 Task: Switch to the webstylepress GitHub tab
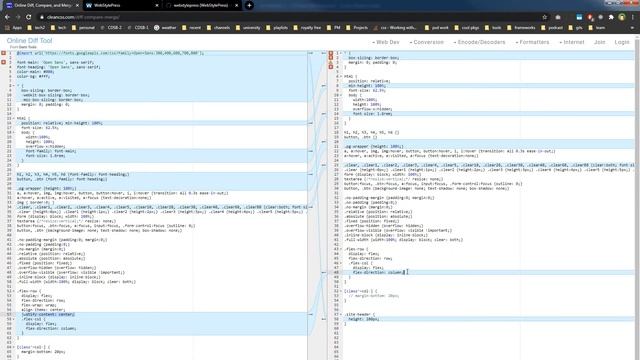[201, 5]
